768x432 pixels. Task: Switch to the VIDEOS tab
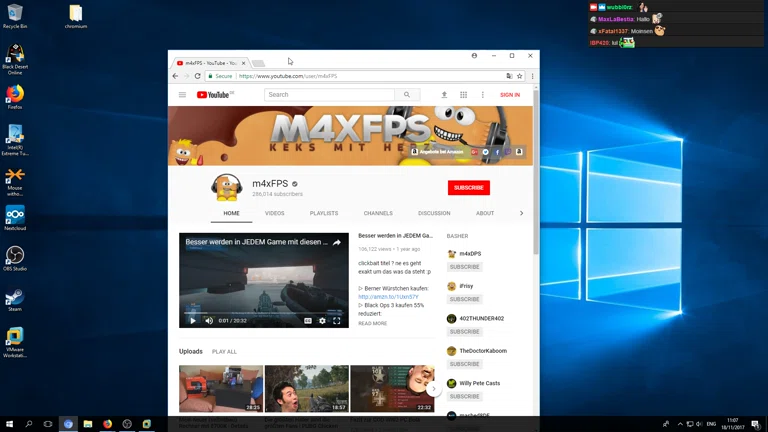[274, 213]
